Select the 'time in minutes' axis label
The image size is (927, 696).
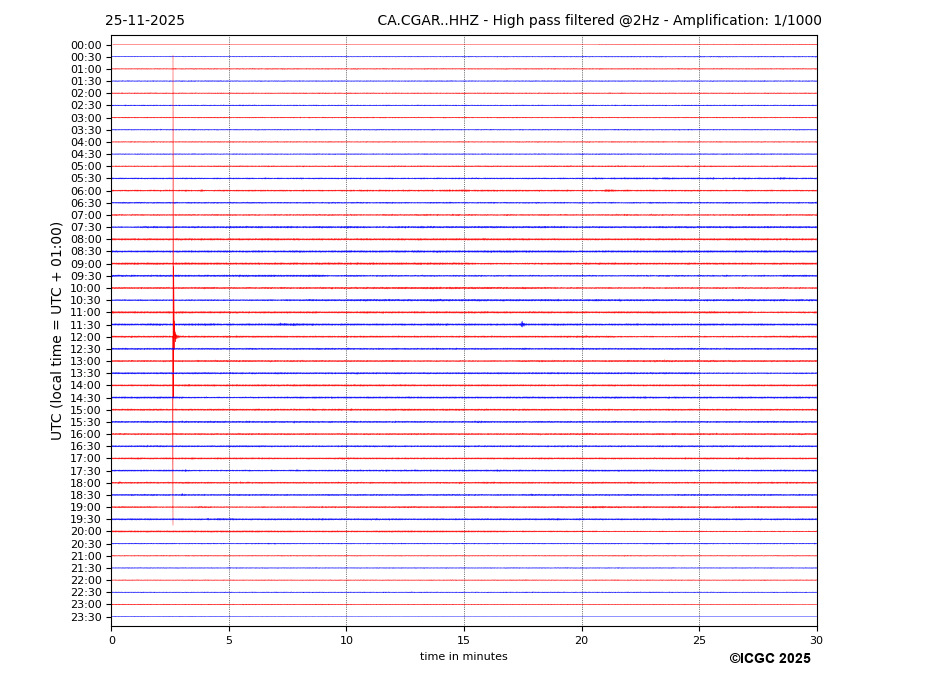click(463, 657)
